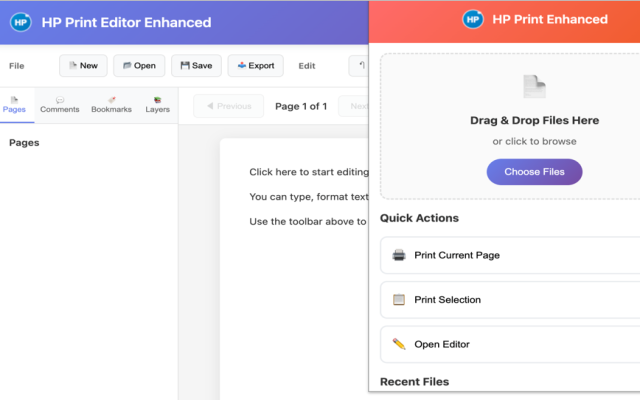Click the Pages heading in sidebar
Screen dimensions: 640x400
coord(24,143)
